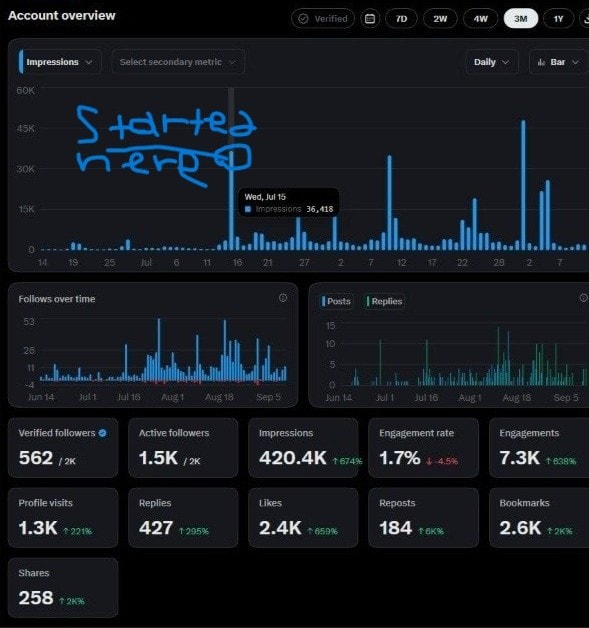The width and height of the screenshot is (589, 628).
Task: Open the Verified followers card
Action: 63,448
